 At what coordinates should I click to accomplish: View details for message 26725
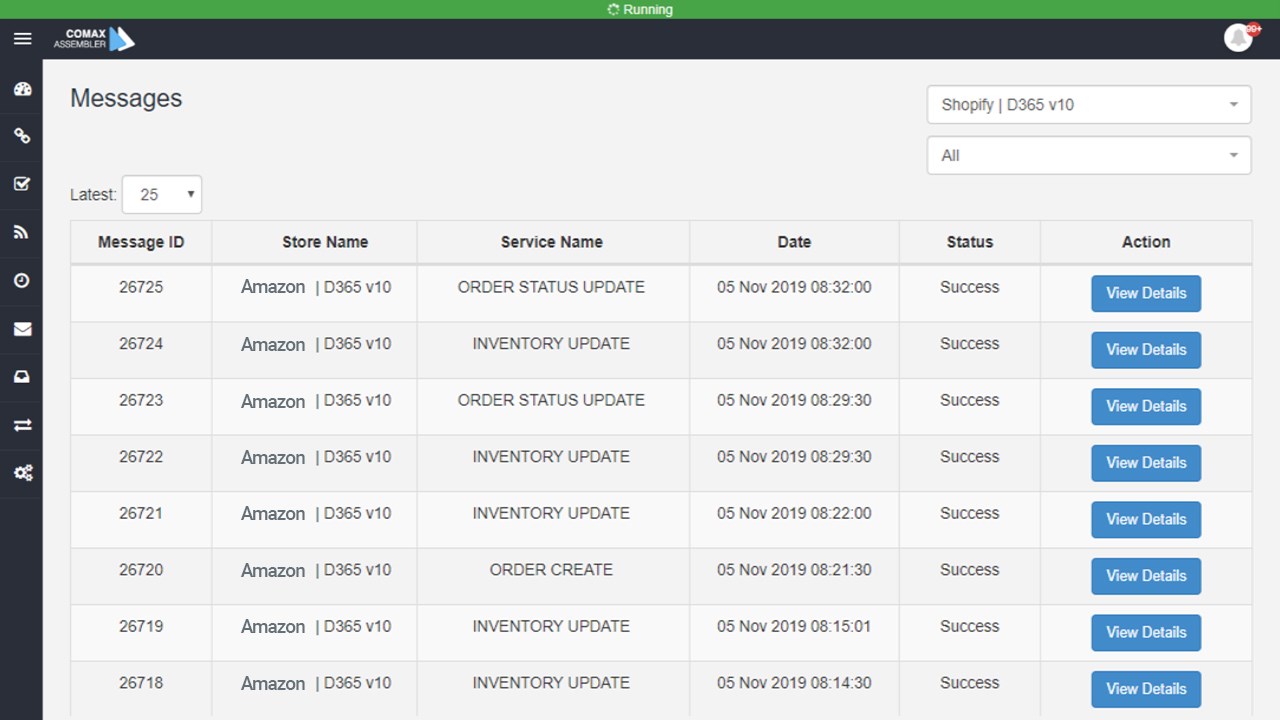[1146, 293]
